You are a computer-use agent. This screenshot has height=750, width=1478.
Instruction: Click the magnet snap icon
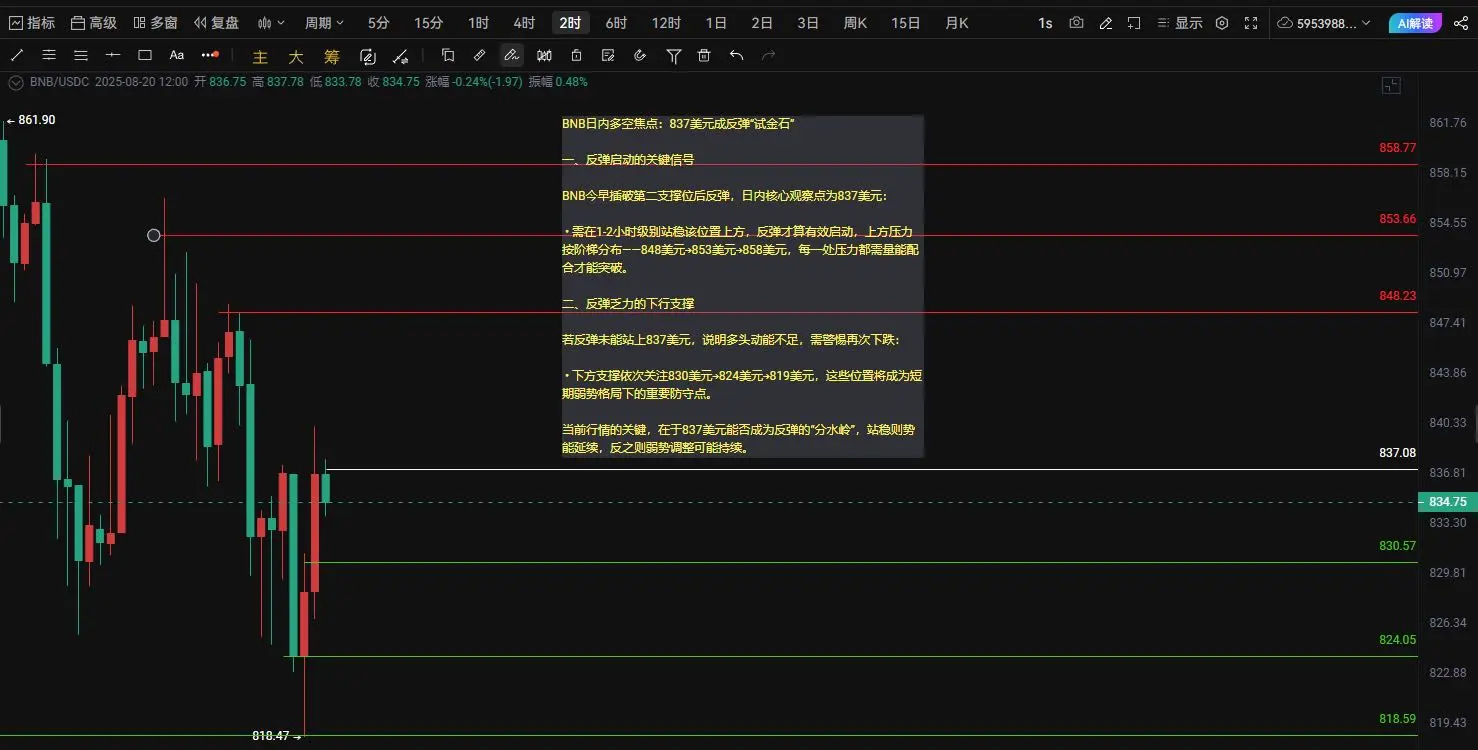640,55
